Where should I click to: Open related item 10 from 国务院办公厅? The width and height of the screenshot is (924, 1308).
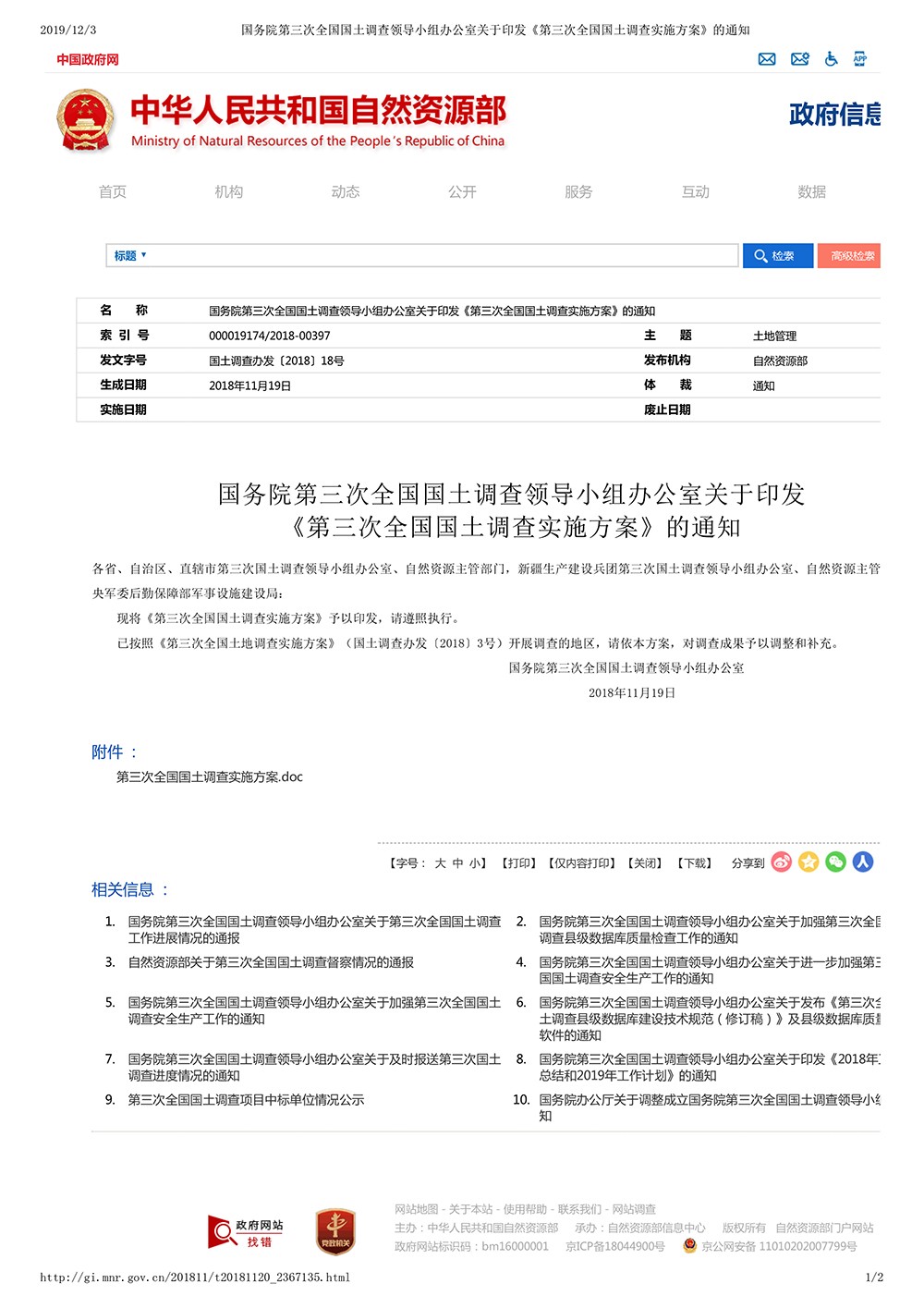[710, 1107]
